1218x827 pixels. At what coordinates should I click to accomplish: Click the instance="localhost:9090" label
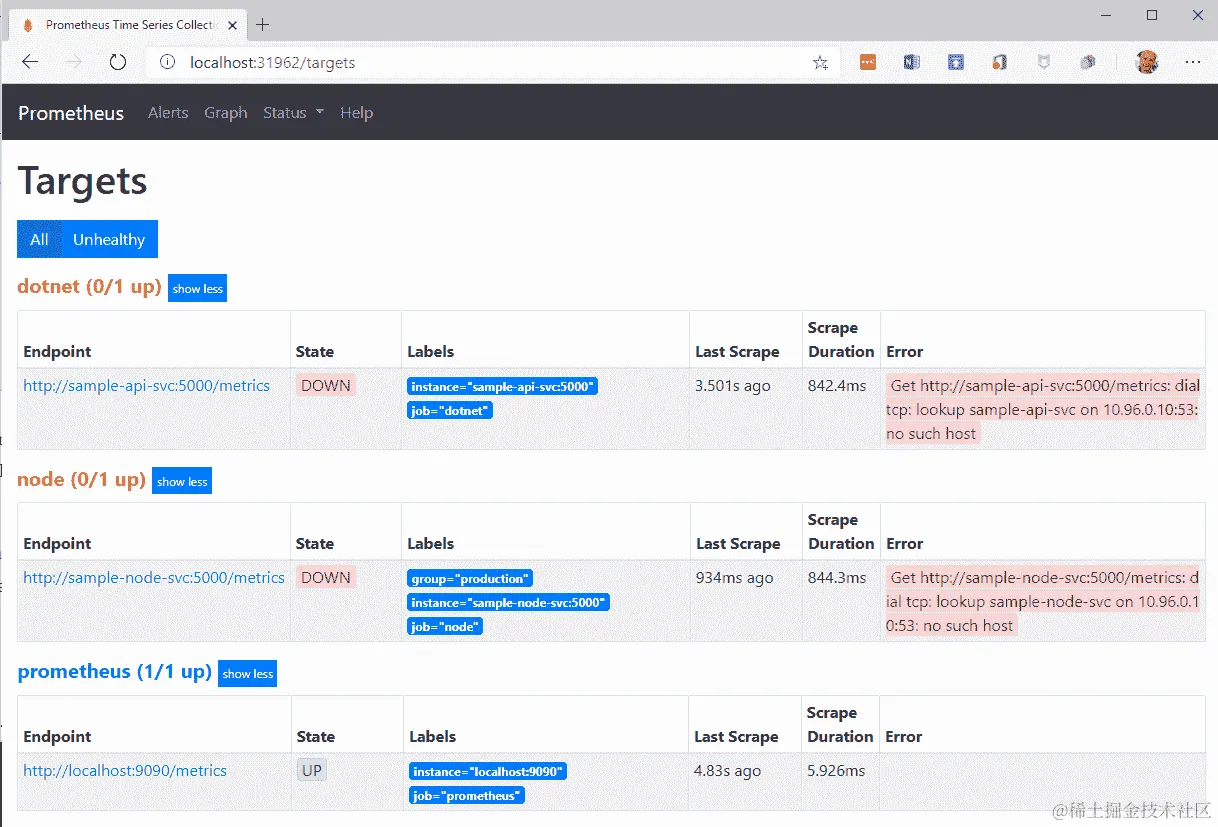tap(488, 771)
